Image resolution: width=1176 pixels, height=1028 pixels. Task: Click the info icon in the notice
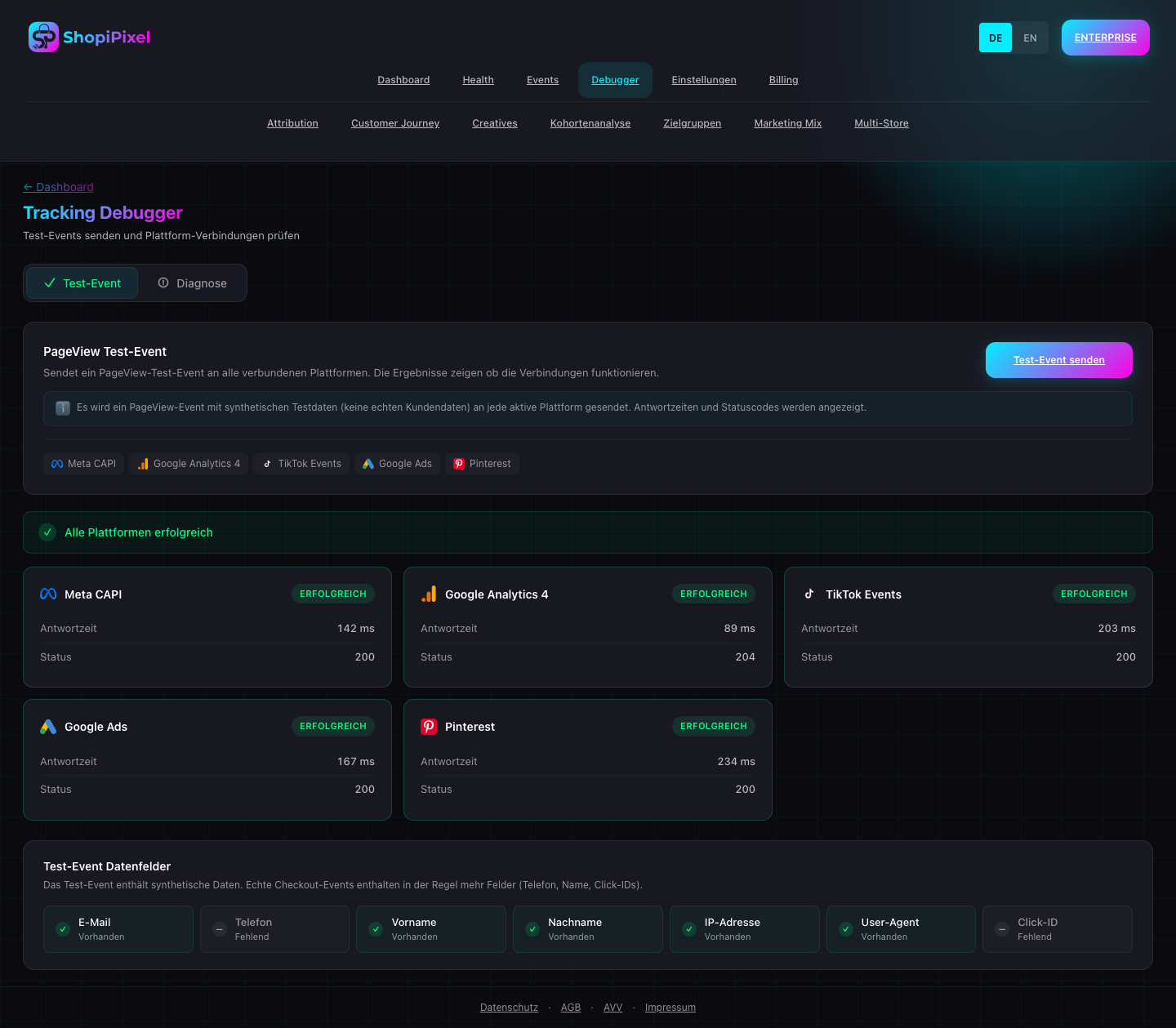63,408
